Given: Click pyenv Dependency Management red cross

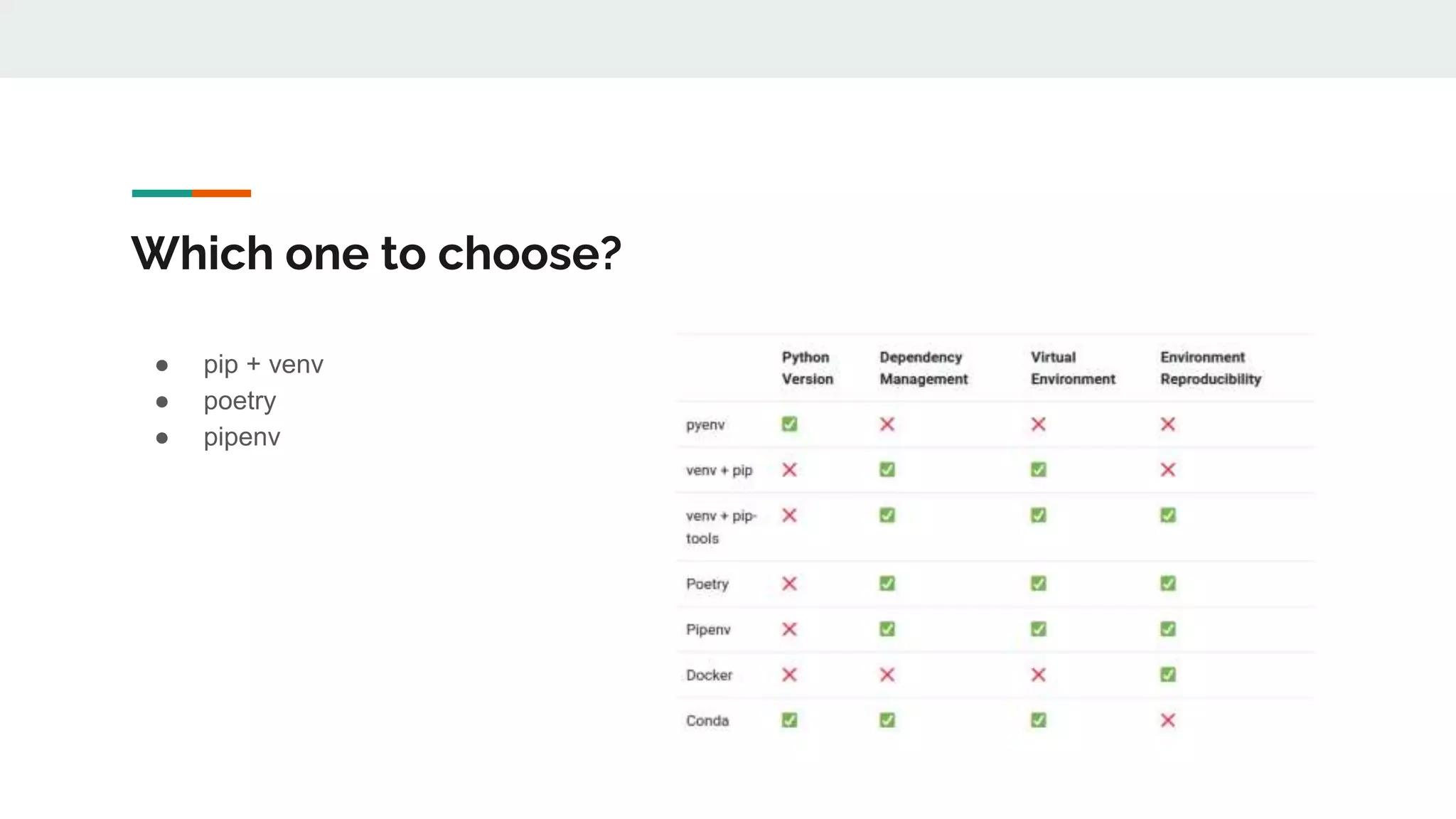Looking at the screenshot, I should (887, 424).
